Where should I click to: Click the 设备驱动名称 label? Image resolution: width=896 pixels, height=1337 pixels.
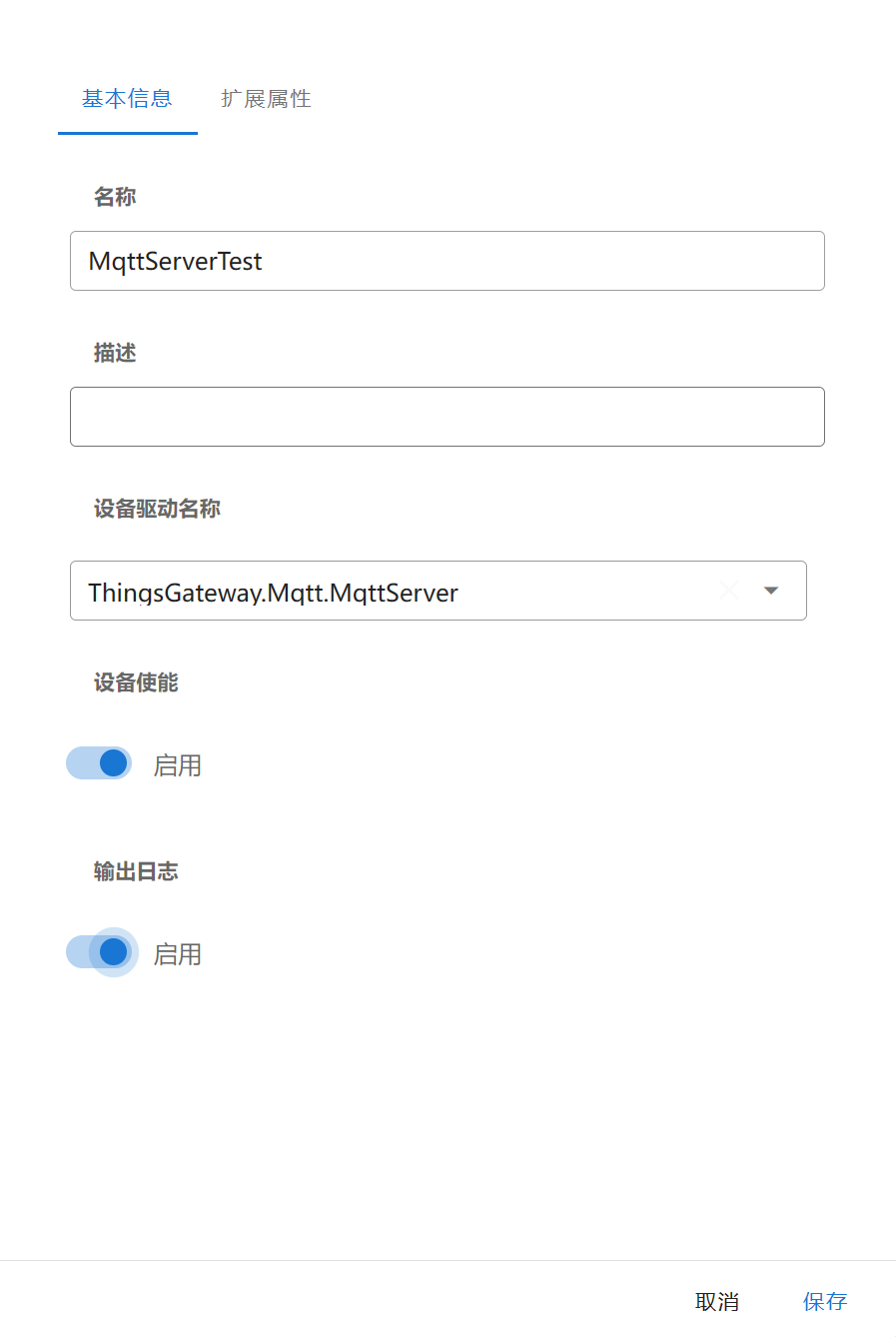(x=157, y=509)
